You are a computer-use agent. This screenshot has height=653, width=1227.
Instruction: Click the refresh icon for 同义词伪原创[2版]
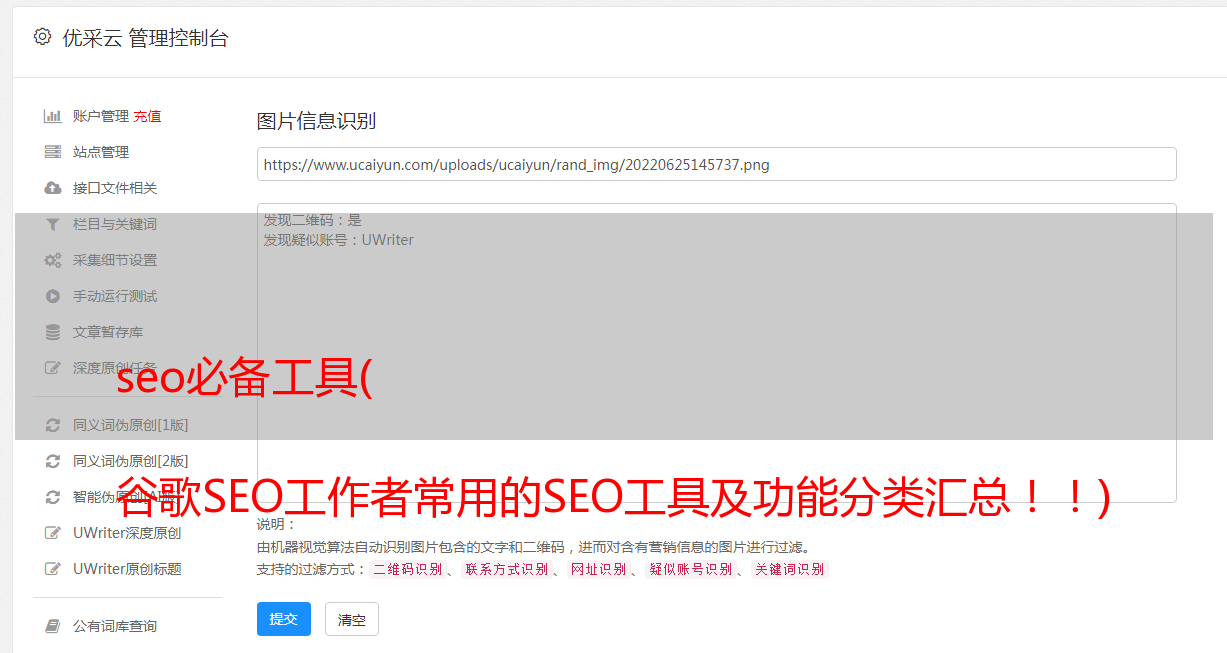coord(53,461)
